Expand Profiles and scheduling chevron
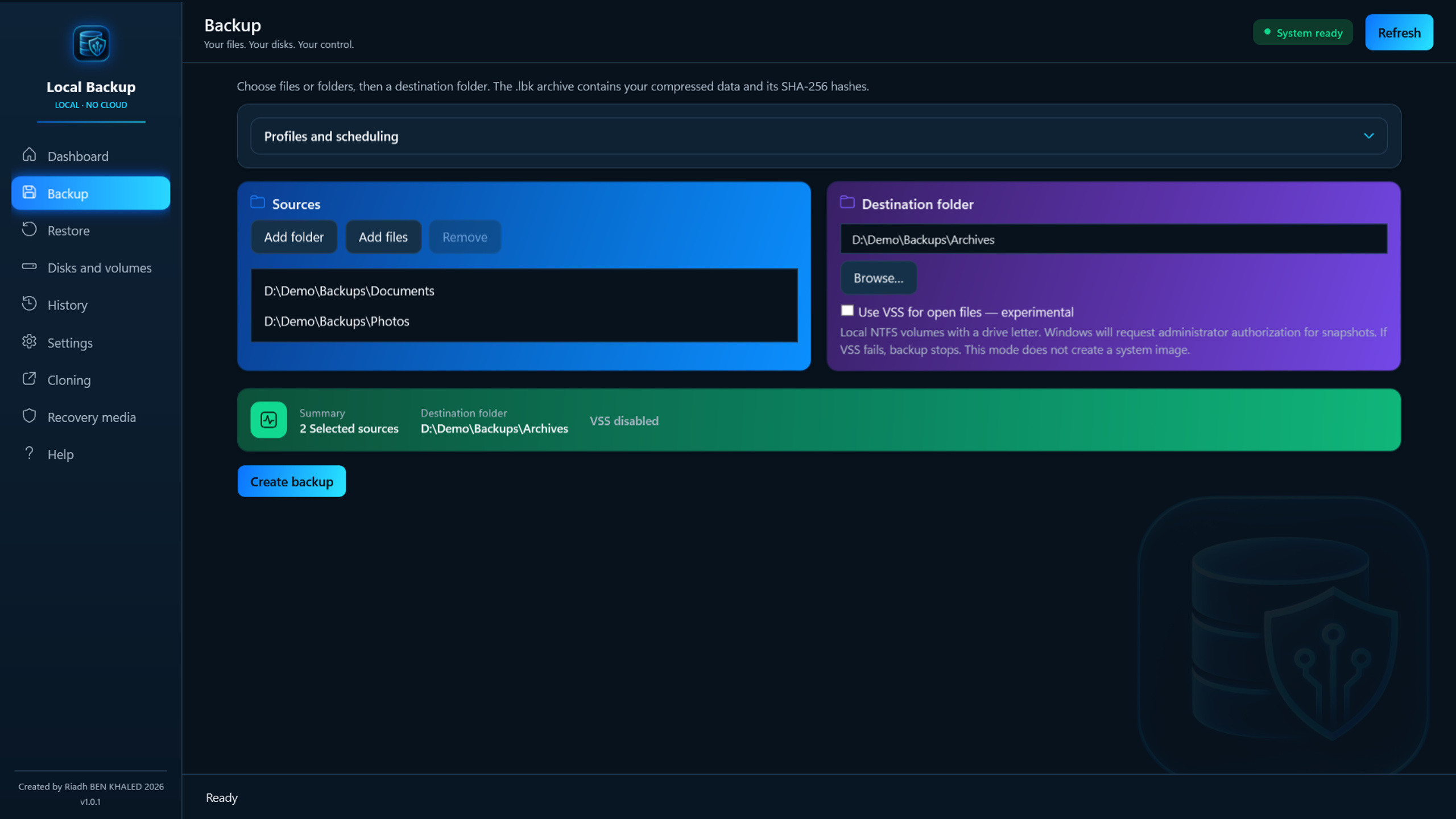This screenshot has height=819, width=1456. click(1369, 136)
